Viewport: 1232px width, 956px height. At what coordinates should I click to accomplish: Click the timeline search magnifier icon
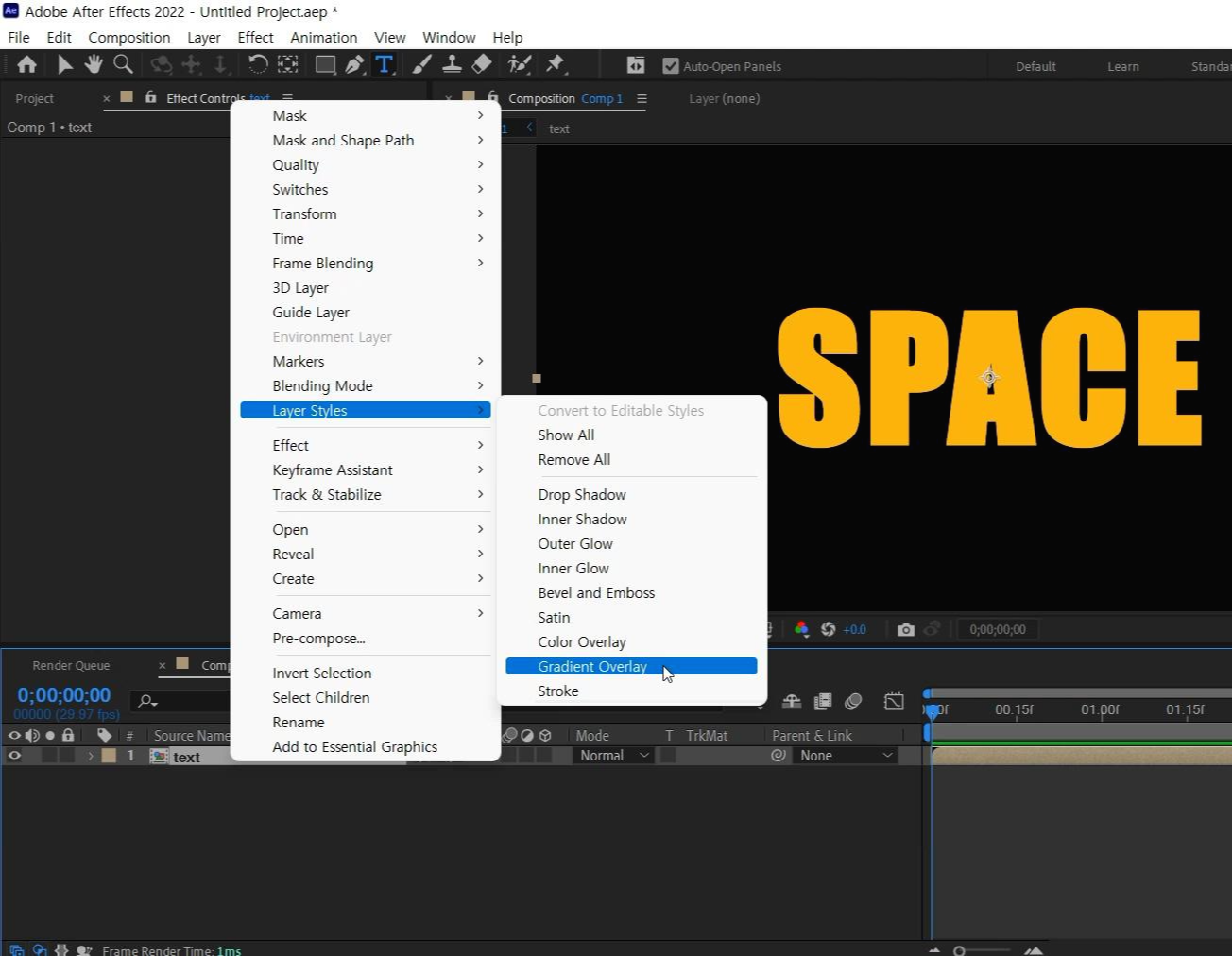coord(147,701)
